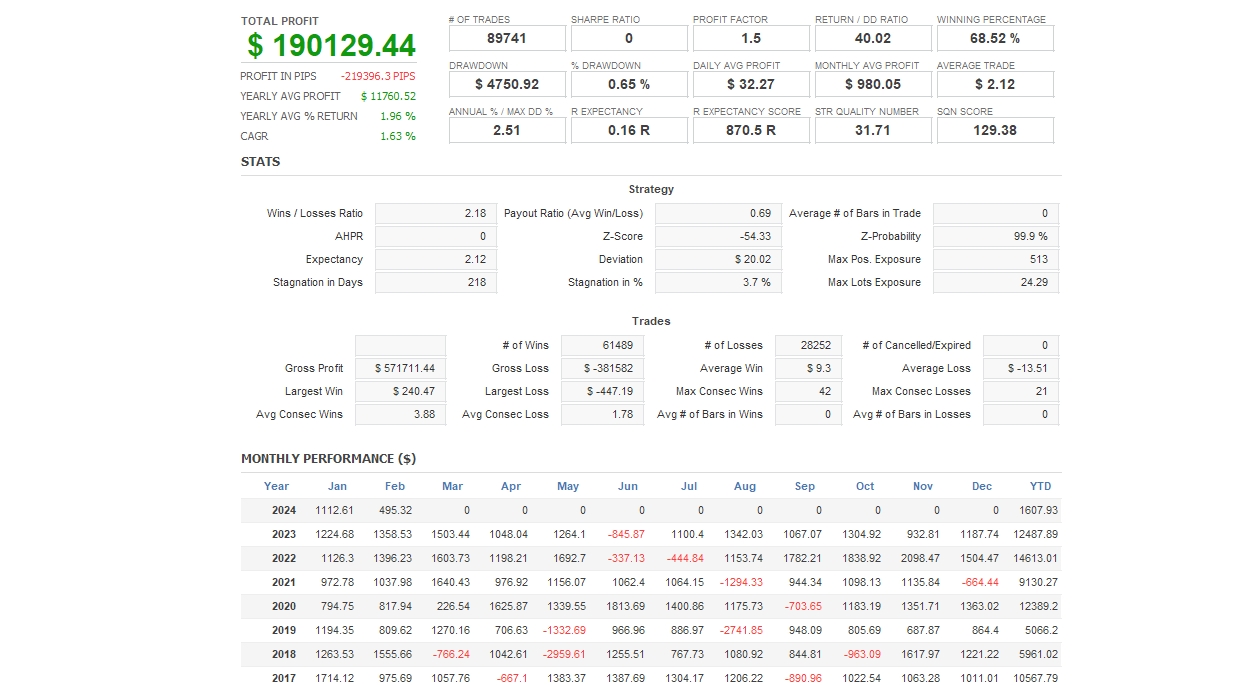The height and width of the screenshot is (685, 1255).
Task: Click the 2017 September loss -890.96
Action: pyautogui.click(x=802, y=678)
